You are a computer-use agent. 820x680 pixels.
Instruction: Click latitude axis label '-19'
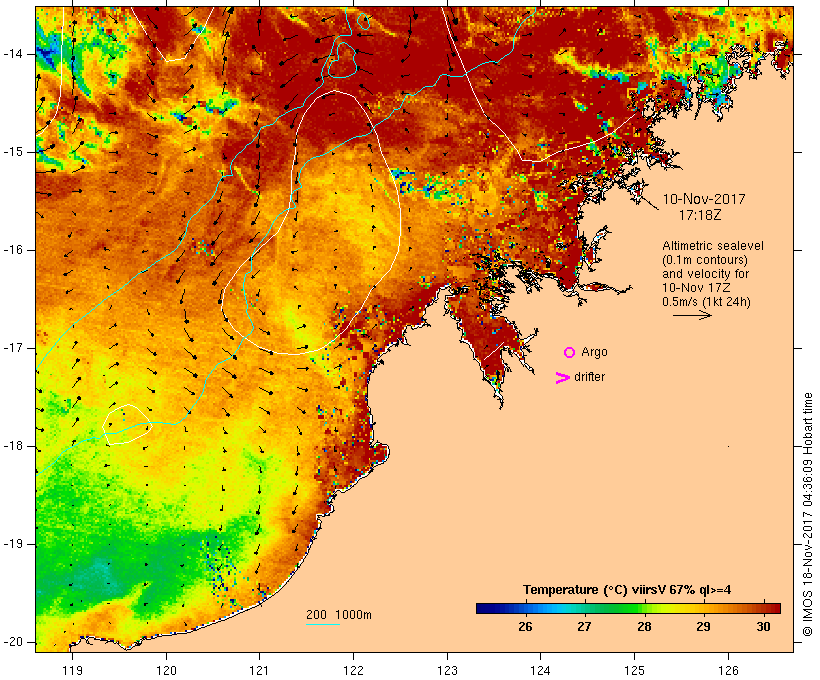[13, 544]
